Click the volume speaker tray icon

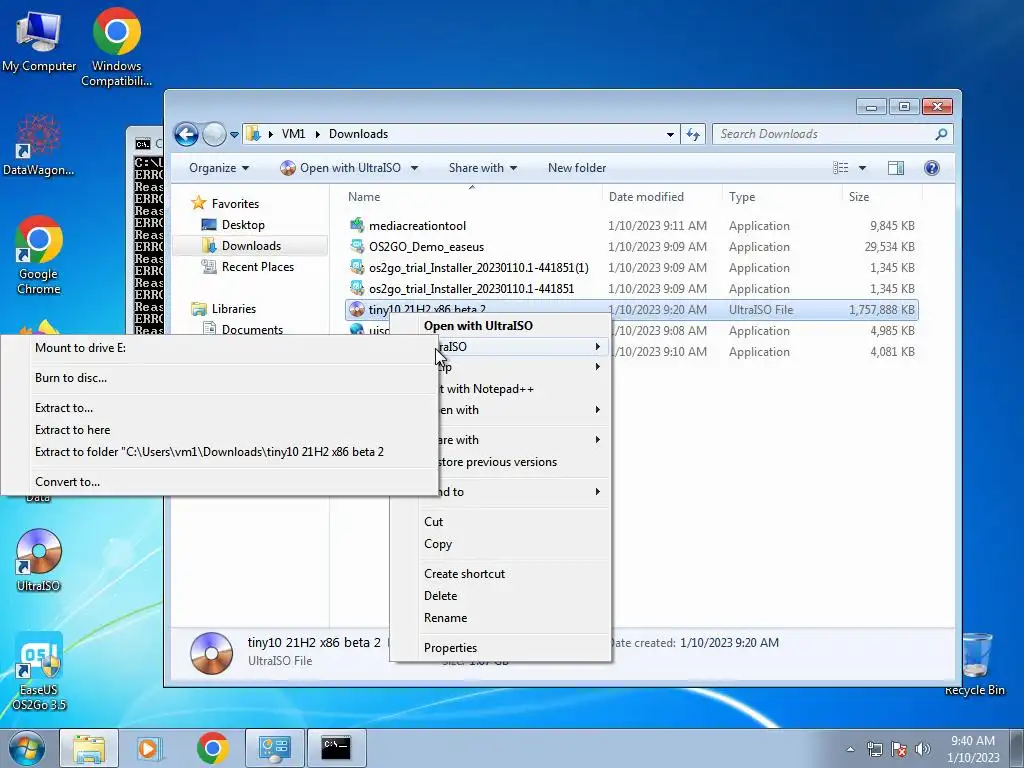(x=922, y=749)
